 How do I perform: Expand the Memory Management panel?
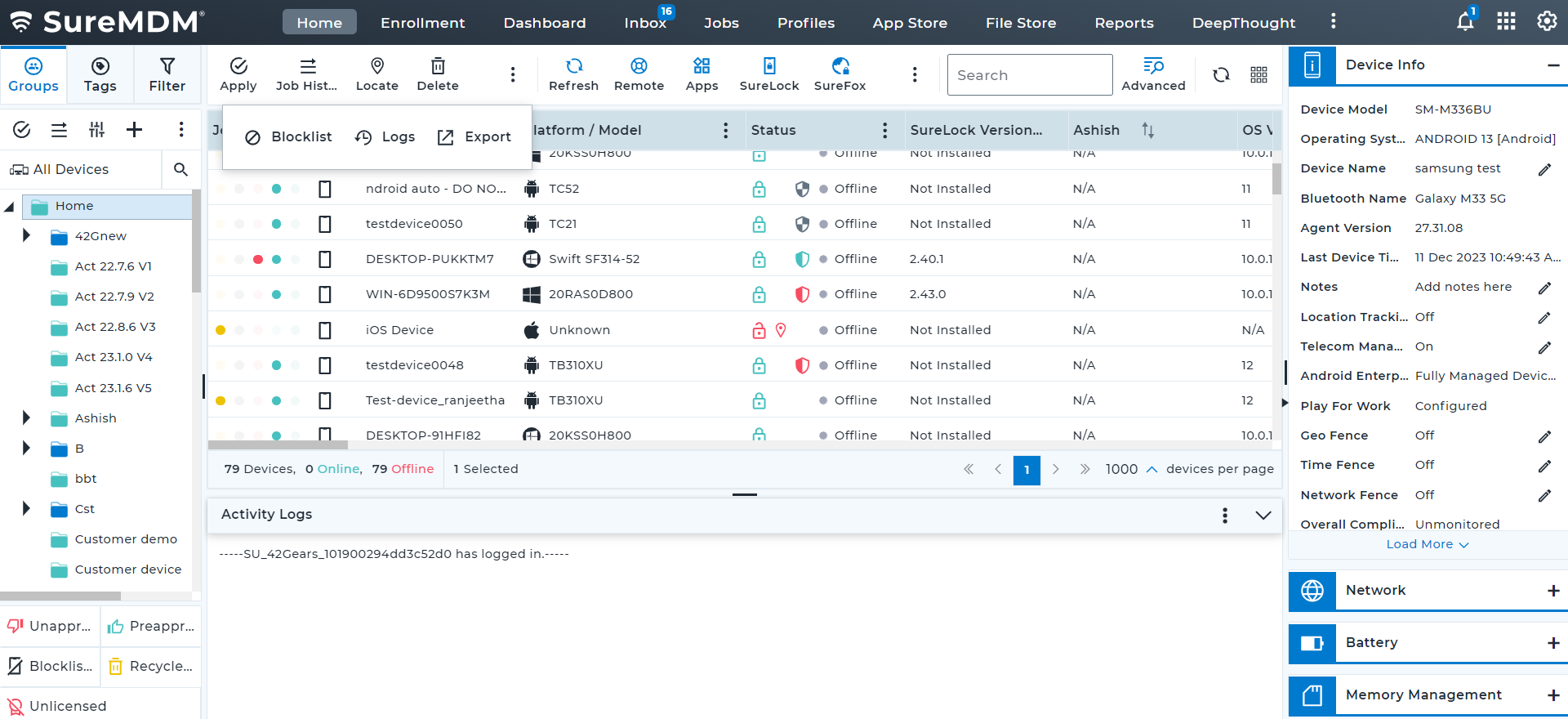click(1553, 695)
